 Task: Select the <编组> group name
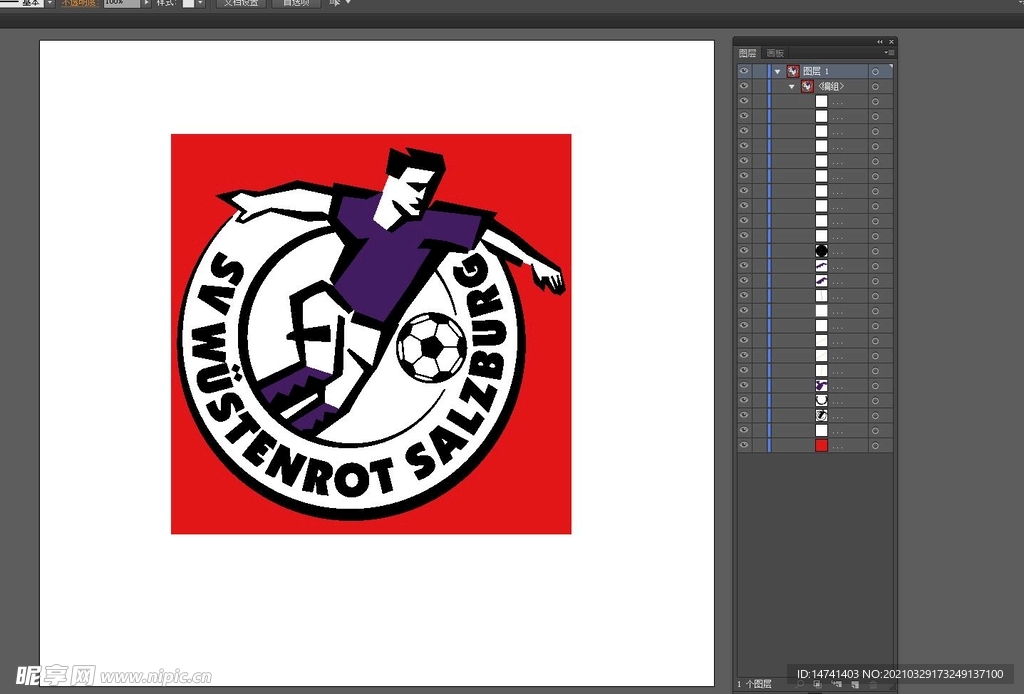click(x=831, y=86)
